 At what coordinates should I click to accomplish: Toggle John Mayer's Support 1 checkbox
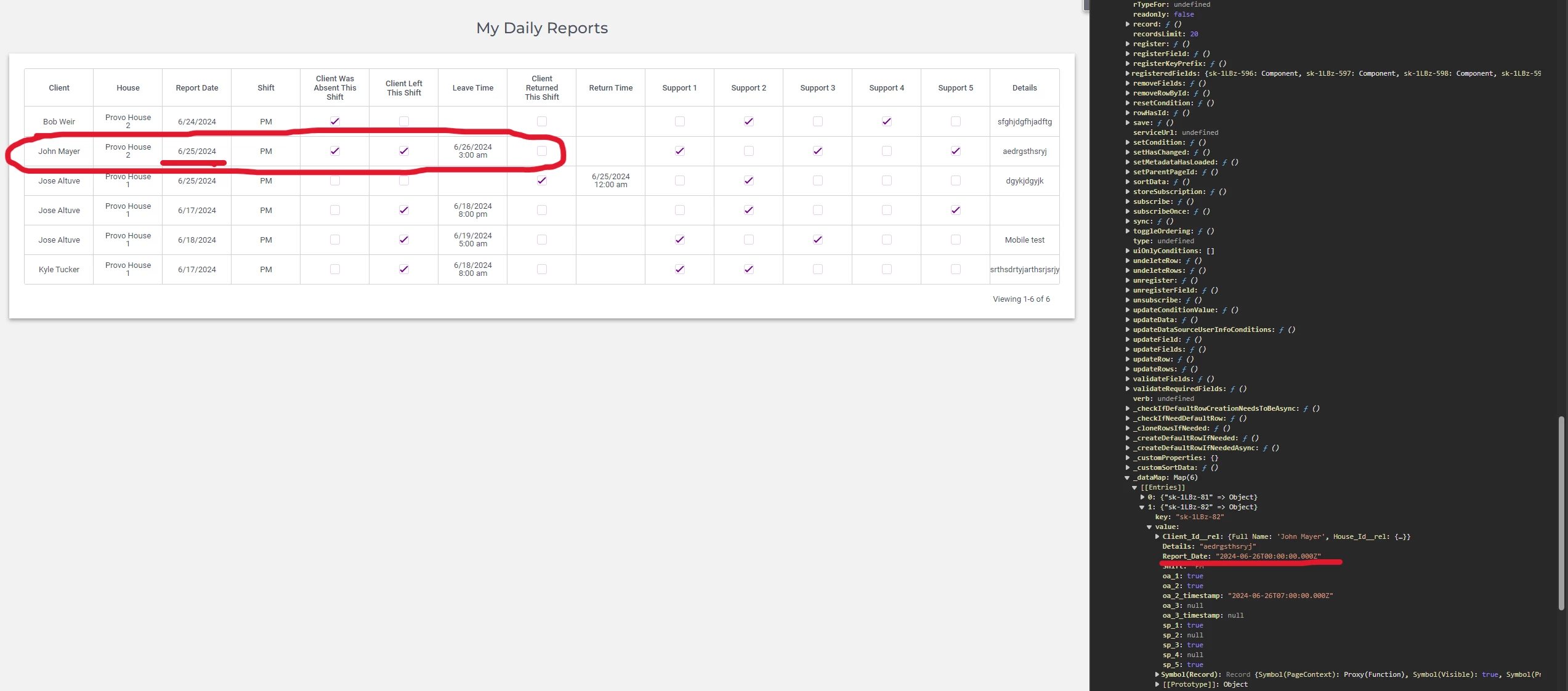679,151
